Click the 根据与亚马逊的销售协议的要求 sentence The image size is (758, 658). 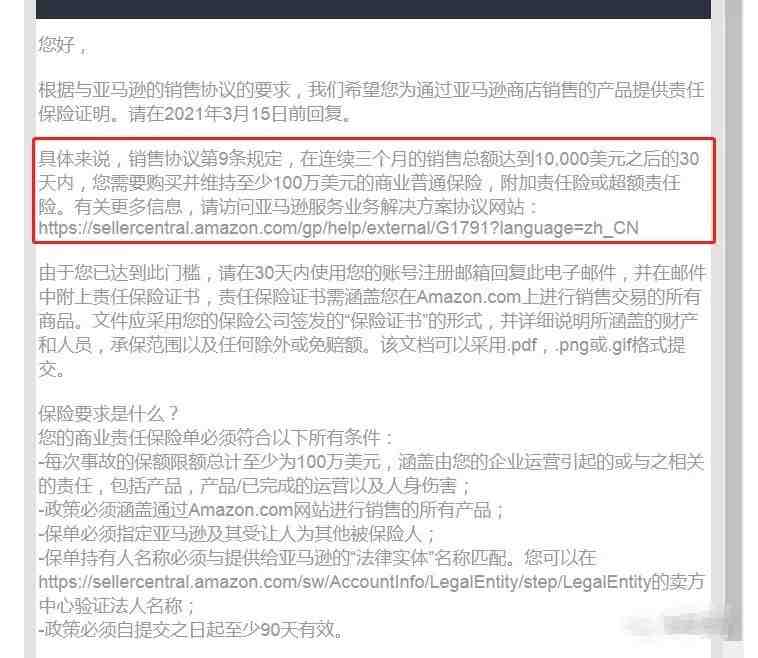tap(164, 90)
